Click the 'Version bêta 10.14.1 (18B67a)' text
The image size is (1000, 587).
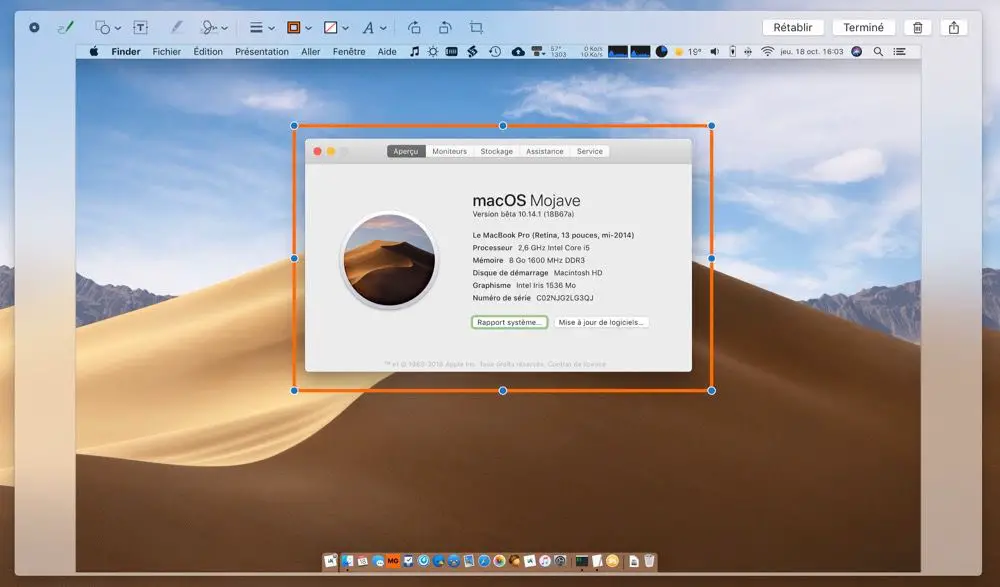pyautogui.click(x=523, y=214)
